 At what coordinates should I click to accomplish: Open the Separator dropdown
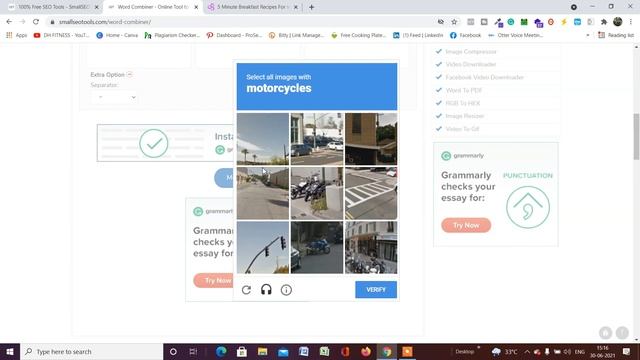tap(115, 97)
